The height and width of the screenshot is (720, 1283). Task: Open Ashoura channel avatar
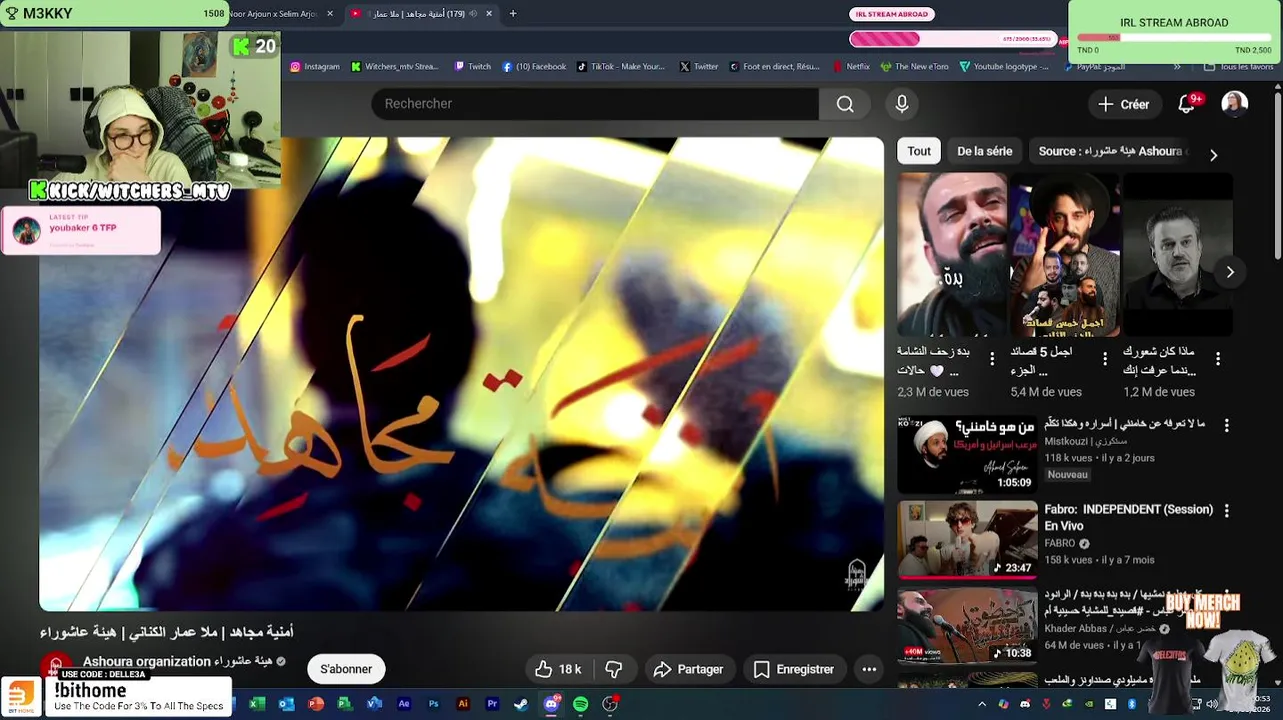coord(56,667)
